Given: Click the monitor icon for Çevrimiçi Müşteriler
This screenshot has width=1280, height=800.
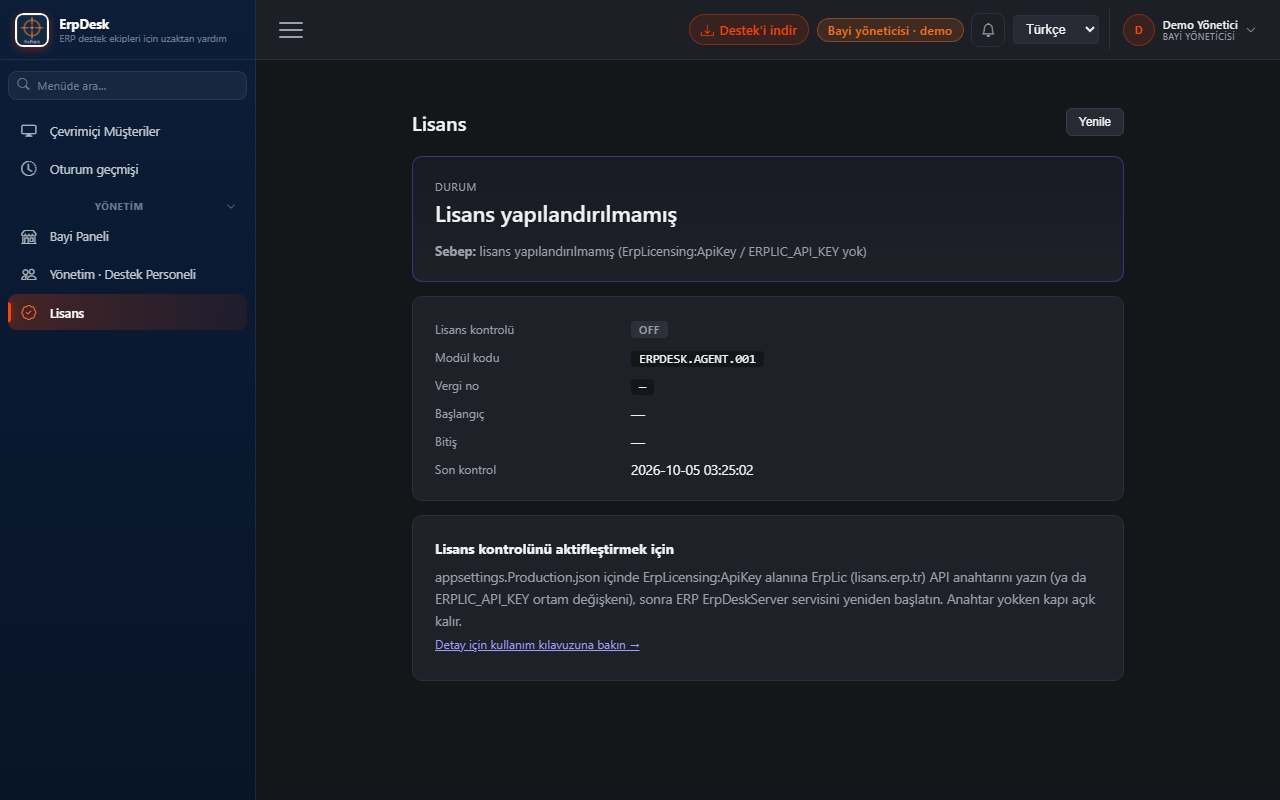Looking at the screenshot, I should click(x=29, y=131).
